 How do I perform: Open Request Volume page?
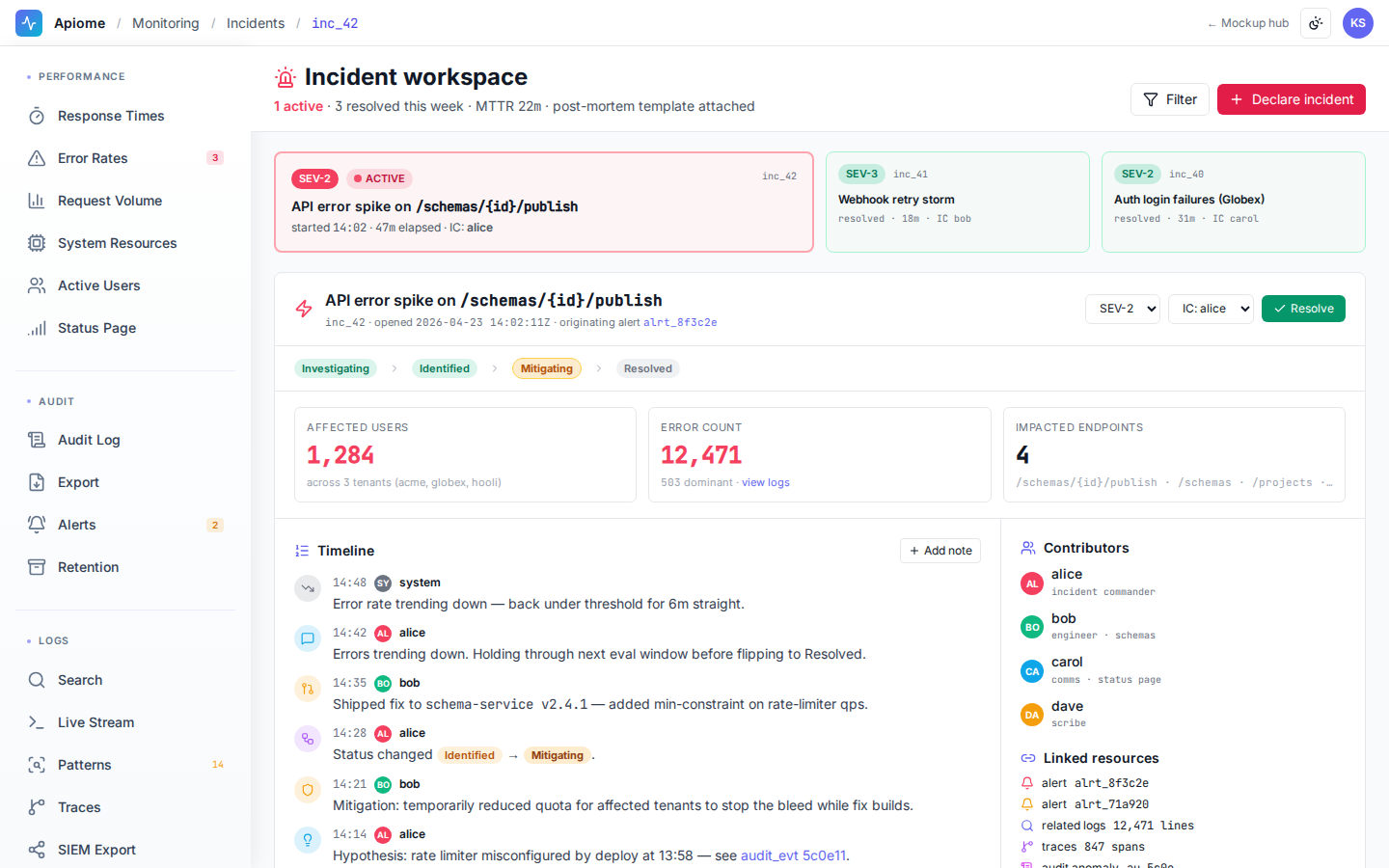click(x=125, y=201)
